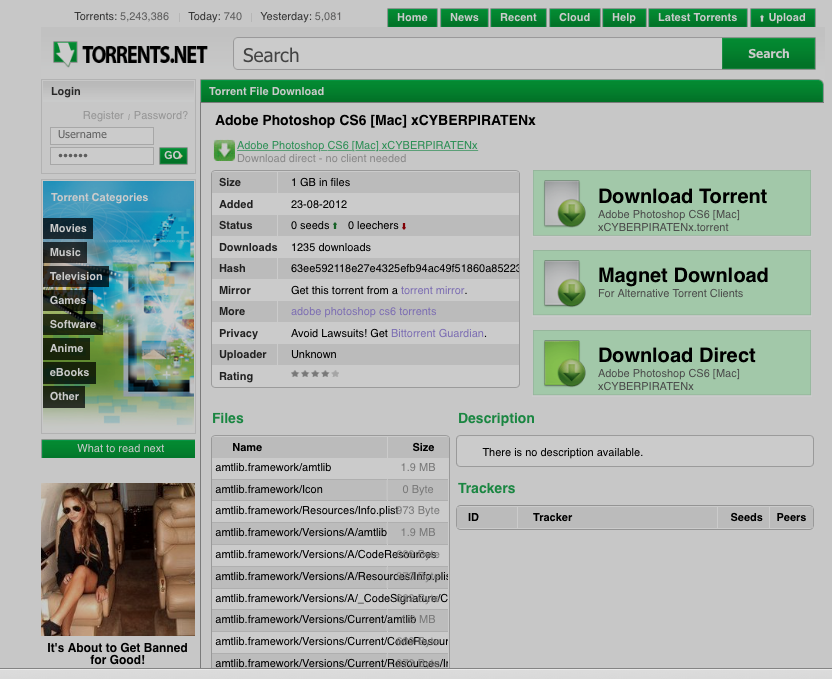Image resolution: width=832 pixels, height=679 pixels.
Task: Select file row amtlib.framework/Icon
Action: [x=330, y=490]
